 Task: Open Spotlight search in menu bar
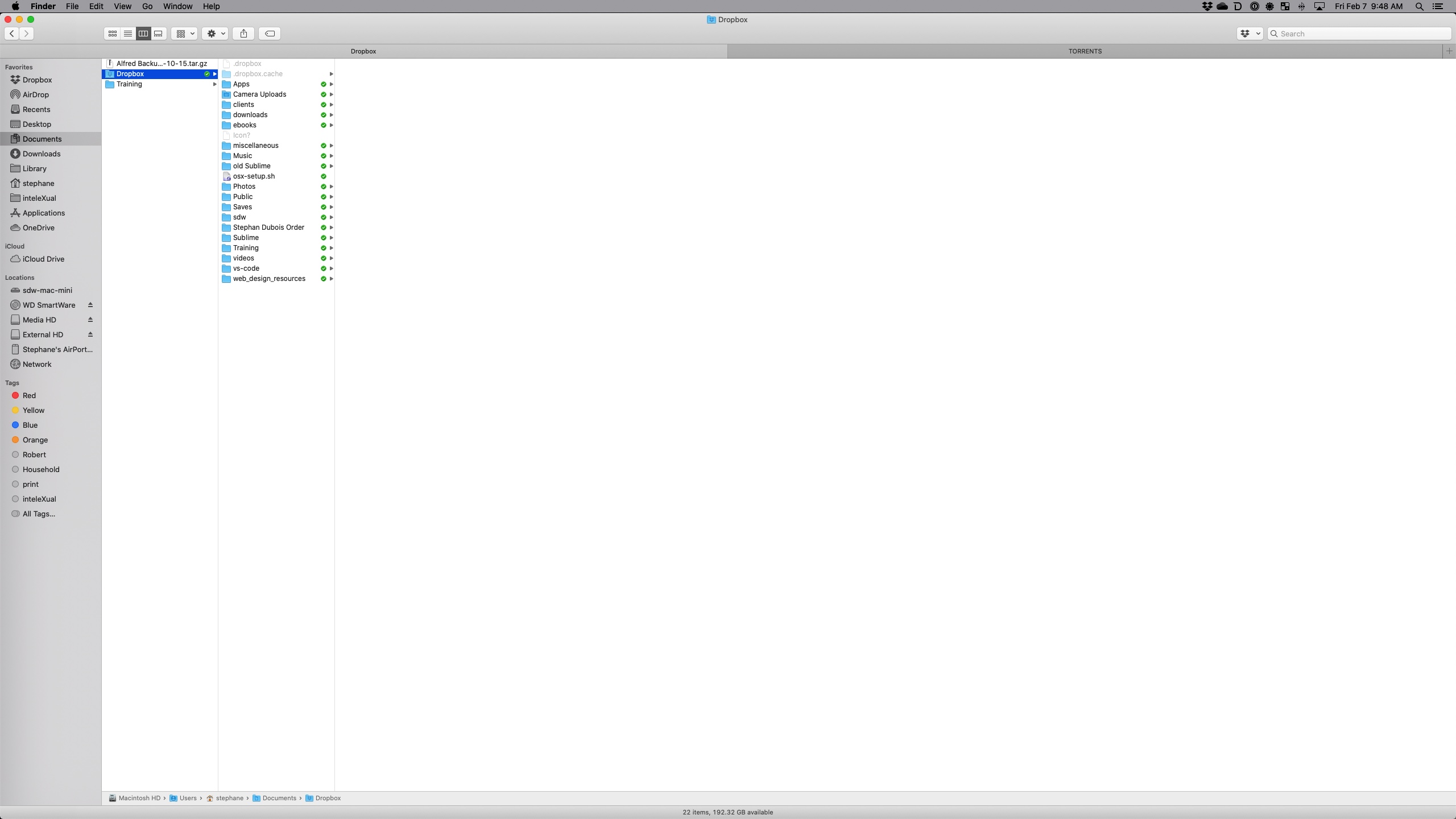pos(1419,6)
